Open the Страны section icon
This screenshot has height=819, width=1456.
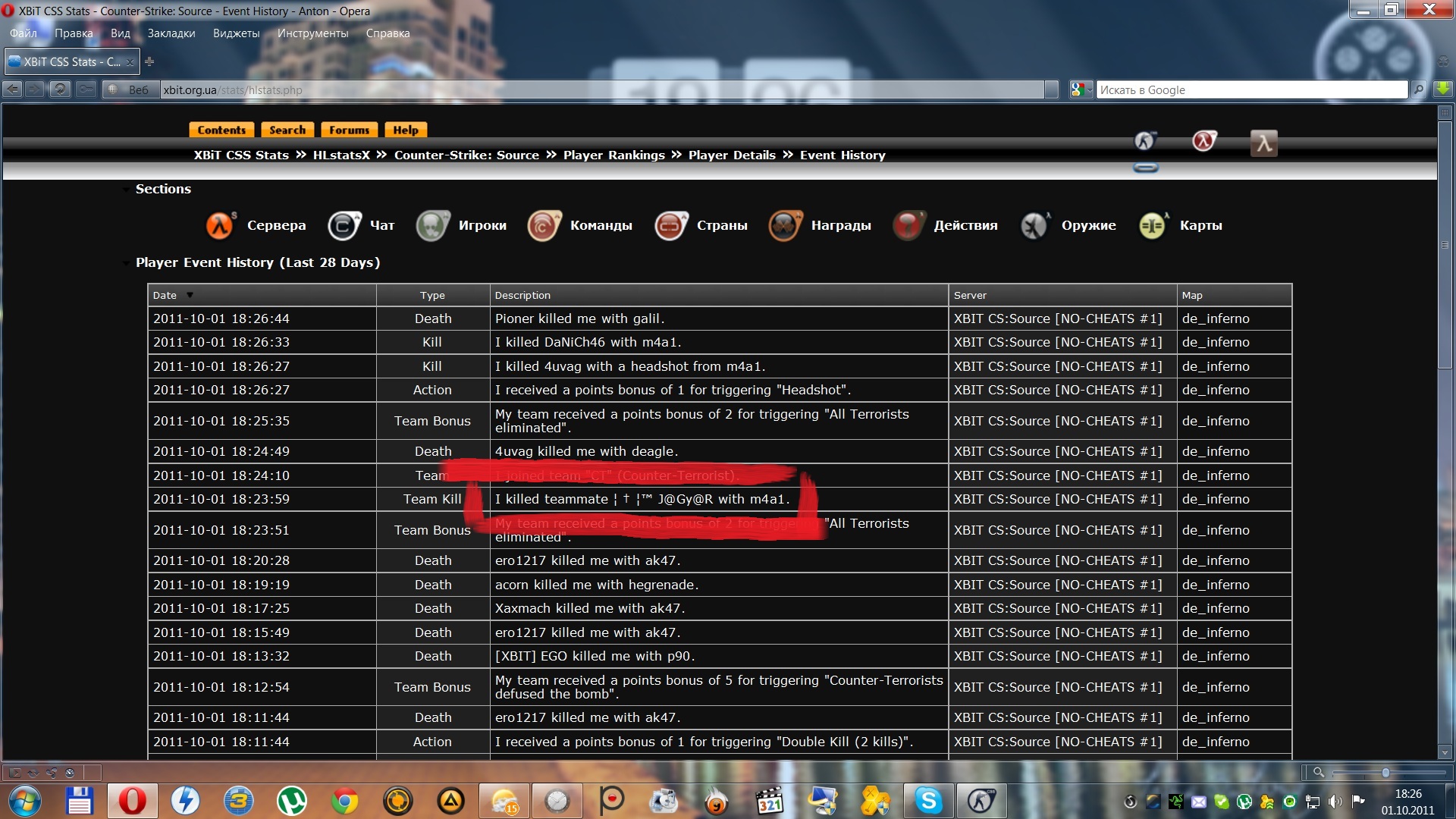pos(671,225)
